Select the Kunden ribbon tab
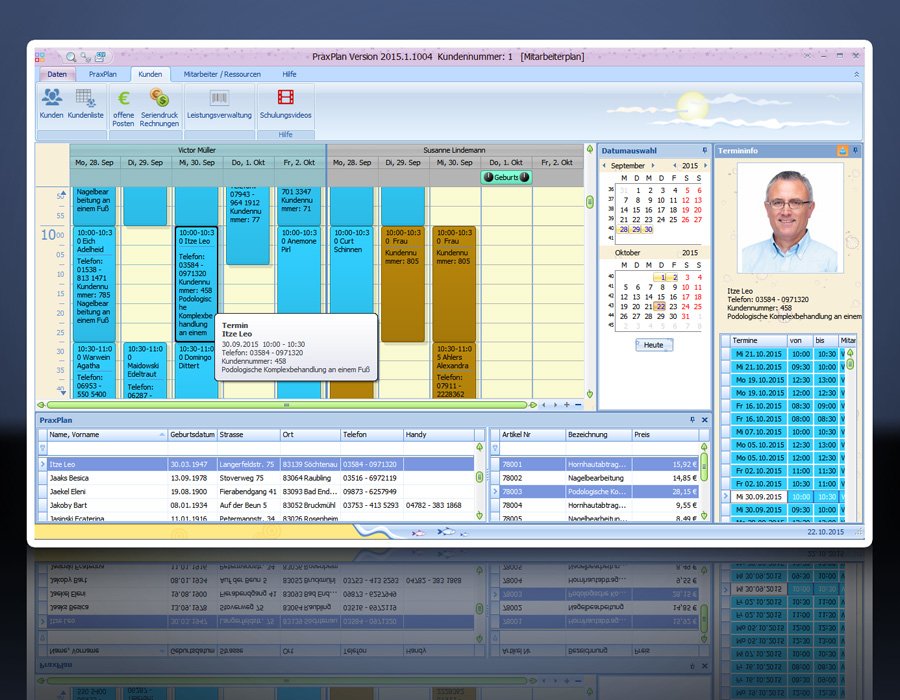The width and height of the screenshot is (900, 700). (x=150, y=74)
